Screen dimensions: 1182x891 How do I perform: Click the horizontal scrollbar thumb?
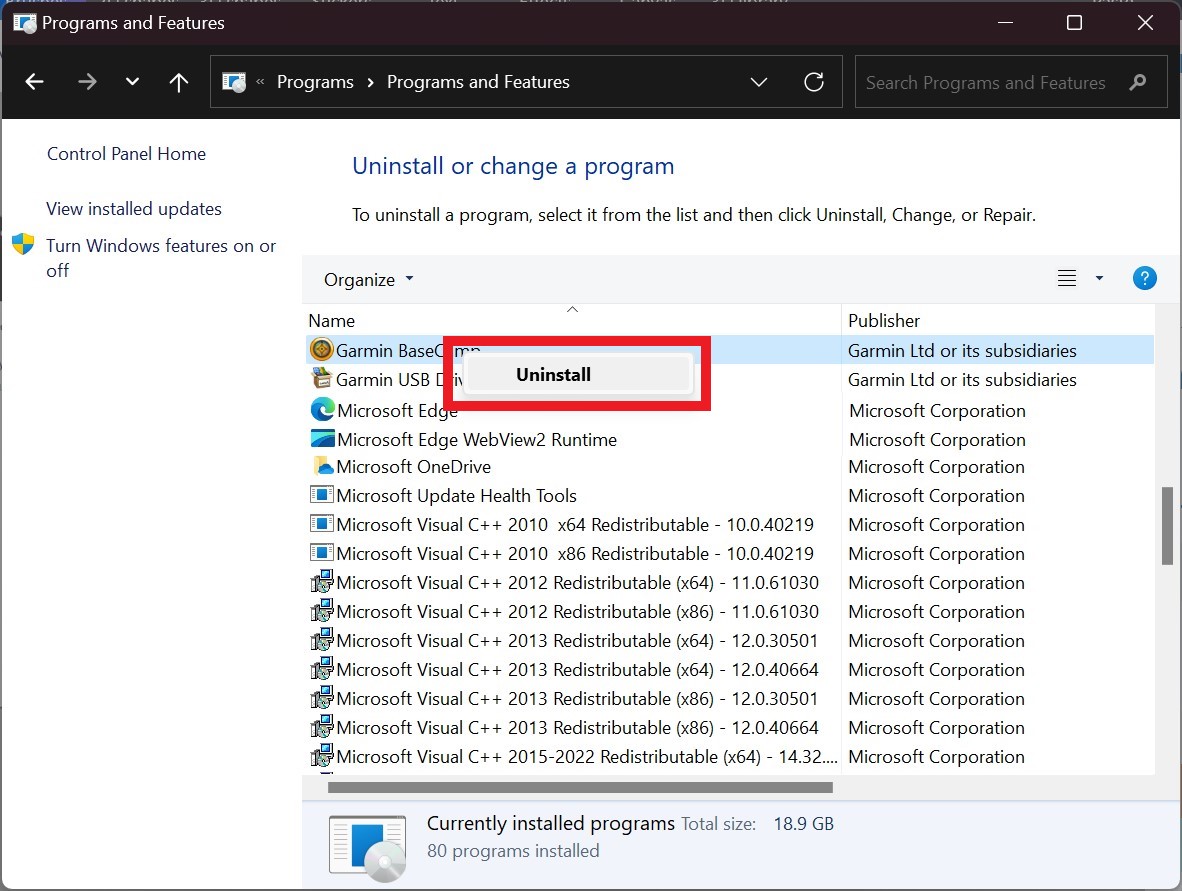[580, 787]
